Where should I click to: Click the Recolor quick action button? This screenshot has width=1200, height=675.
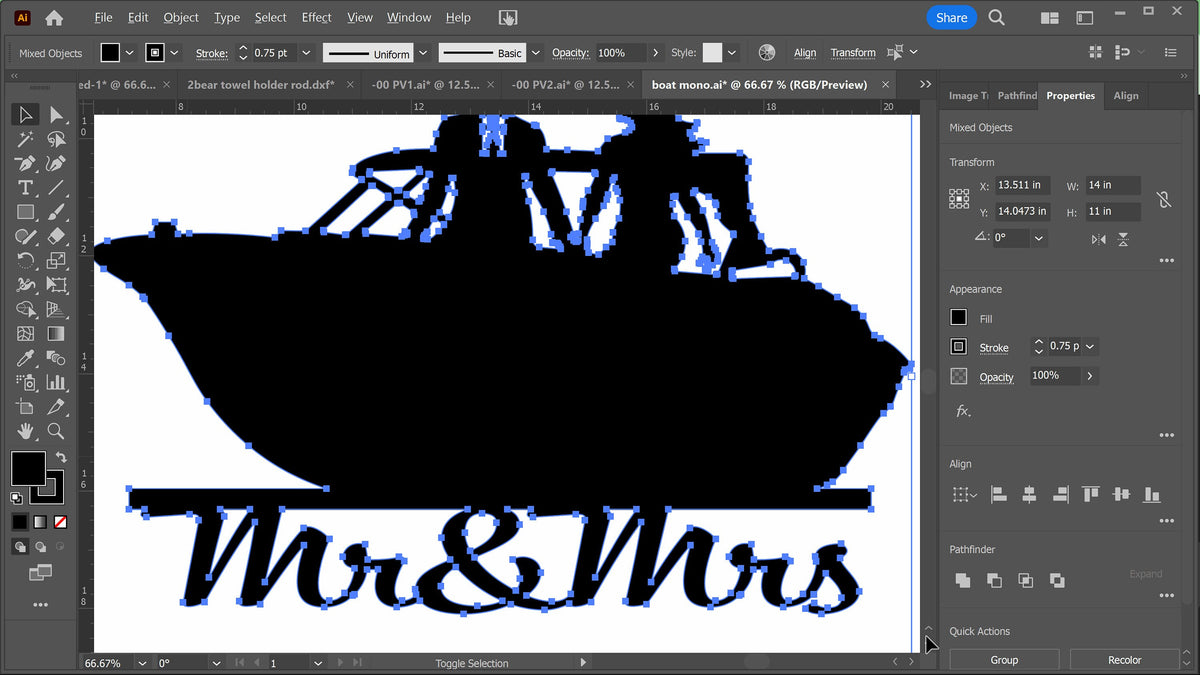coord(1124,660)
